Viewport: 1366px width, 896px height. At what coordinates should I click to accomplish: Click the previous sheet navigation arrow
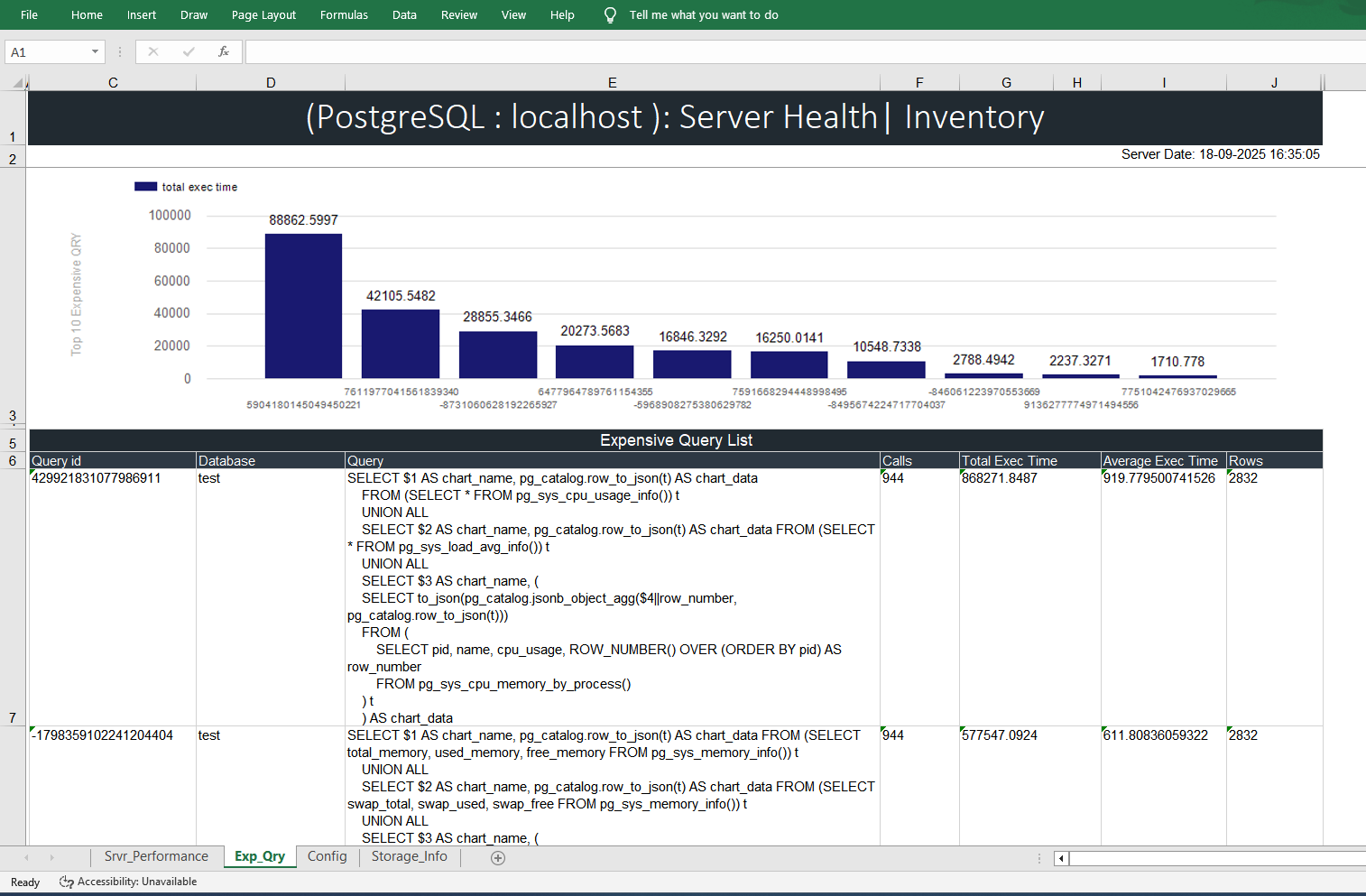pos(27,858)
